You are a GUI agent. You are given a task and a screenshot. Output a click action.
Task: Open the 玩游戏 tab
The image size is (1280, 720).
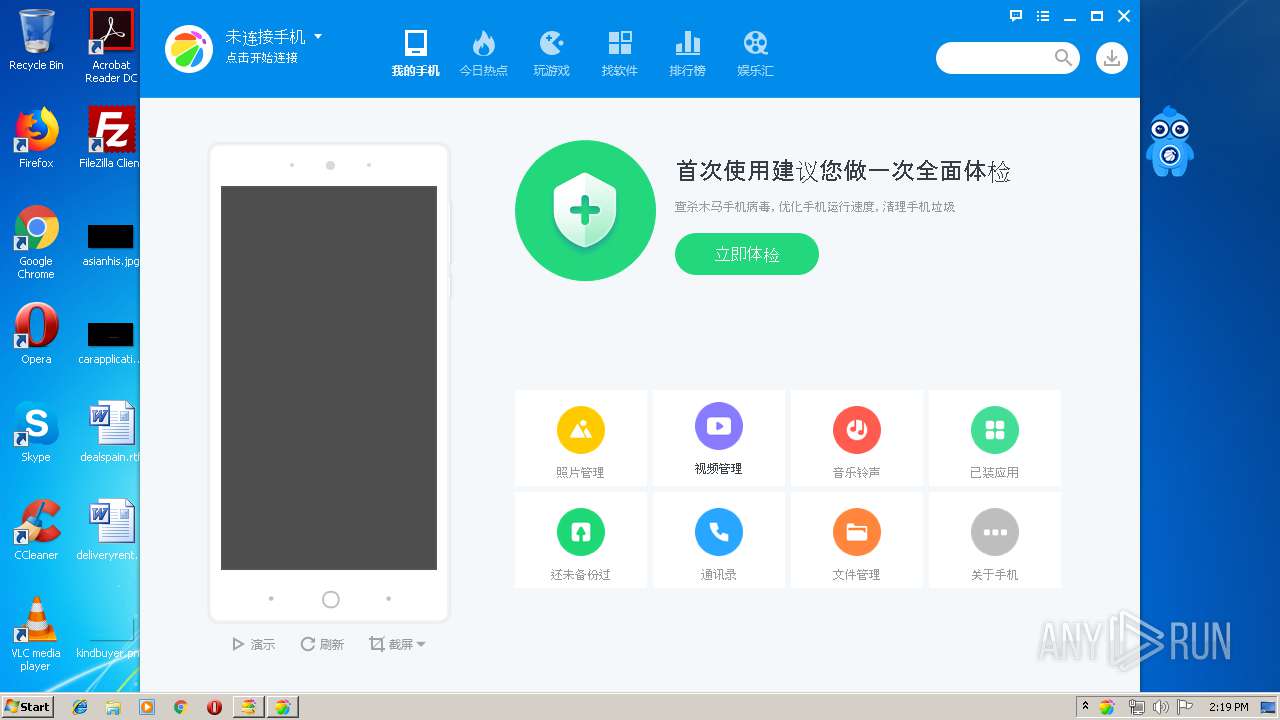click(551, 53)
